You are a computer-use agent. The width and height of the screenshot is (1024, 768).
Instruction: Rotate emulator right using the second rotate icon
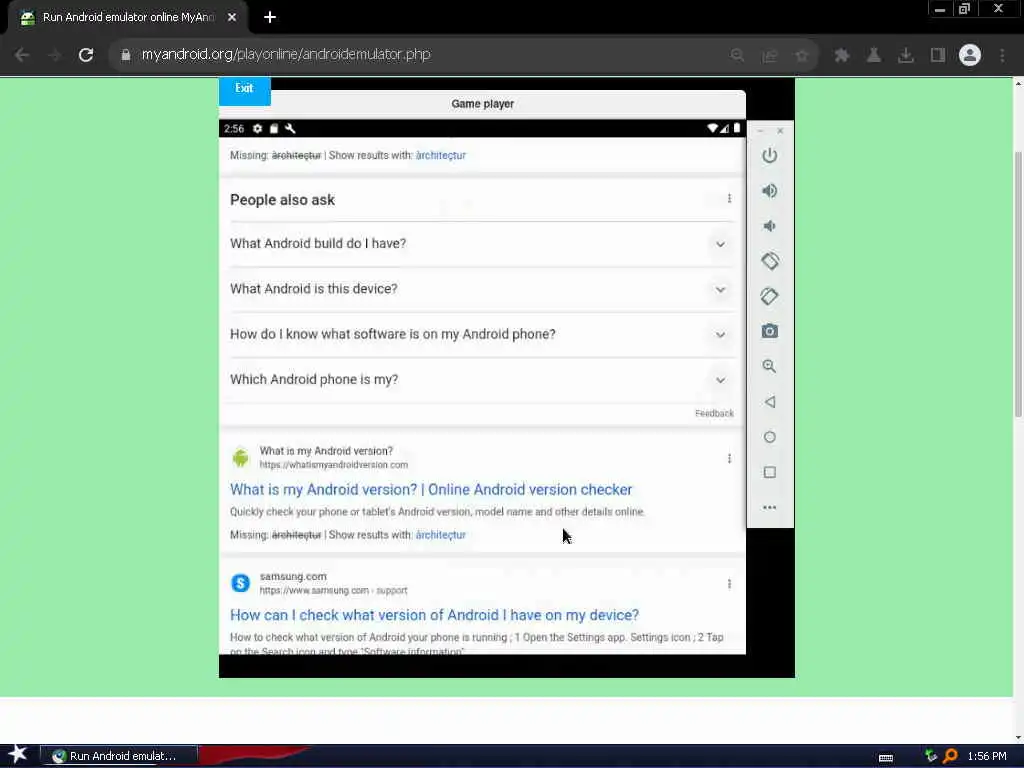click(769, 296)
